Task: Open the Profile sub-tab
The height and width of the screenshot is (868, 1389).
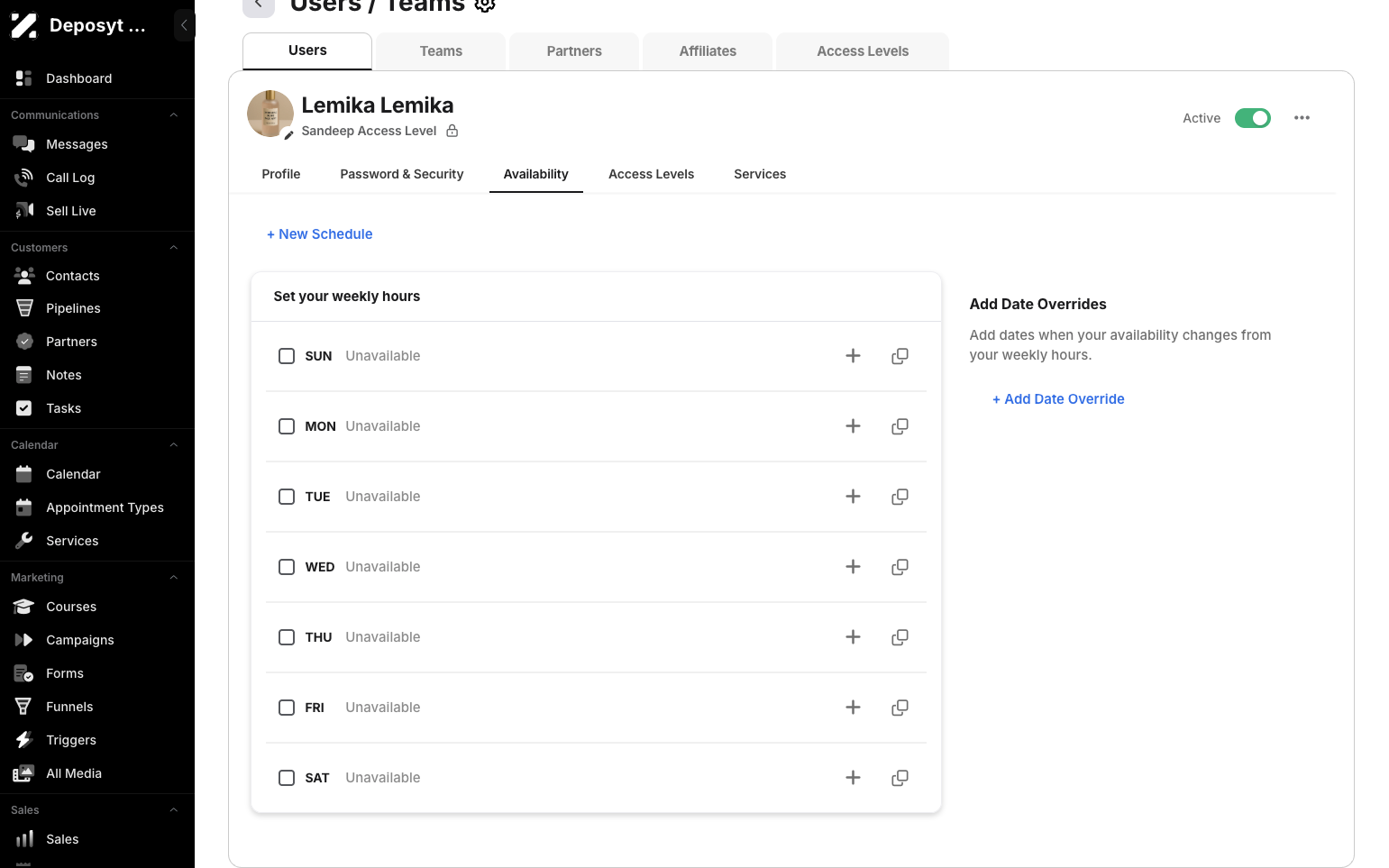Action: tap(281, 174)
